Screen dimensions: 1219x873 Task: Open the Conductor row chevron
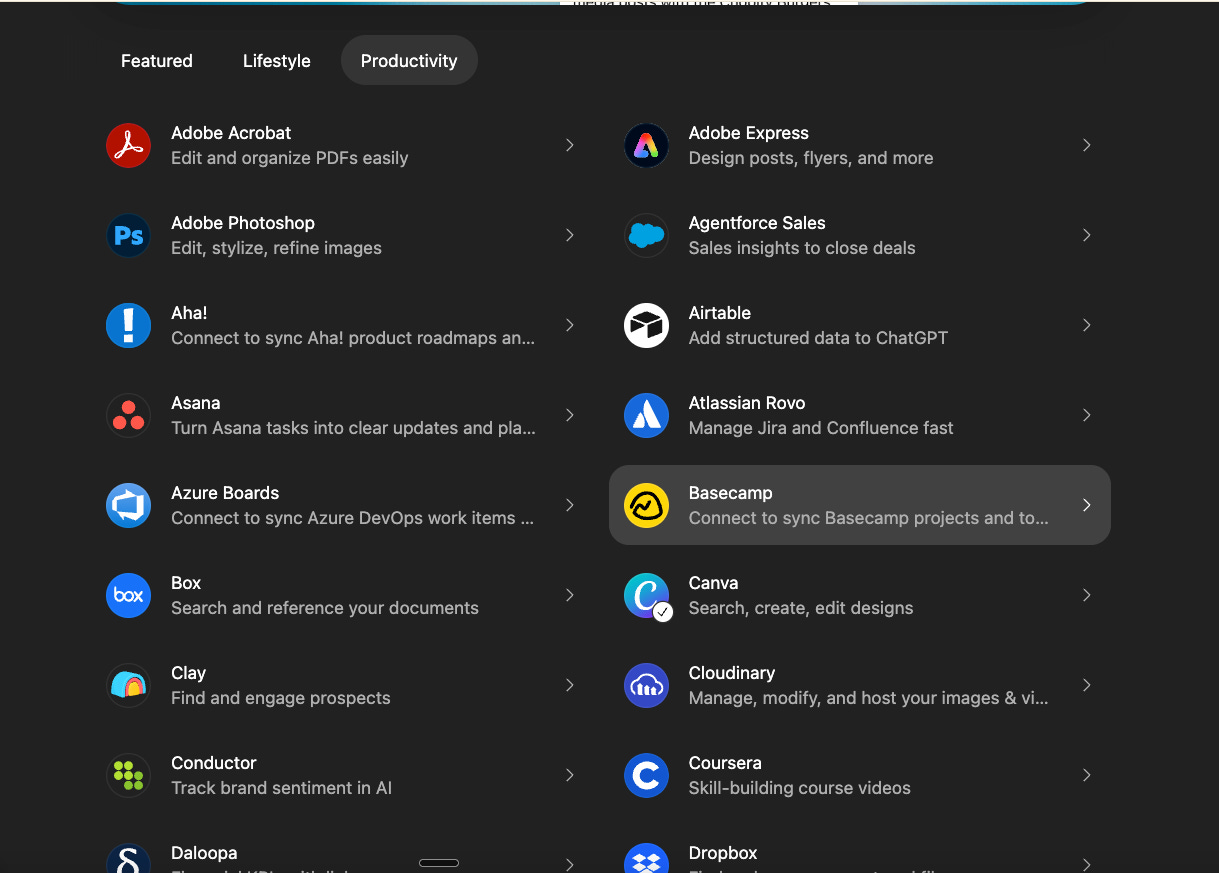[x=569, y=775]
